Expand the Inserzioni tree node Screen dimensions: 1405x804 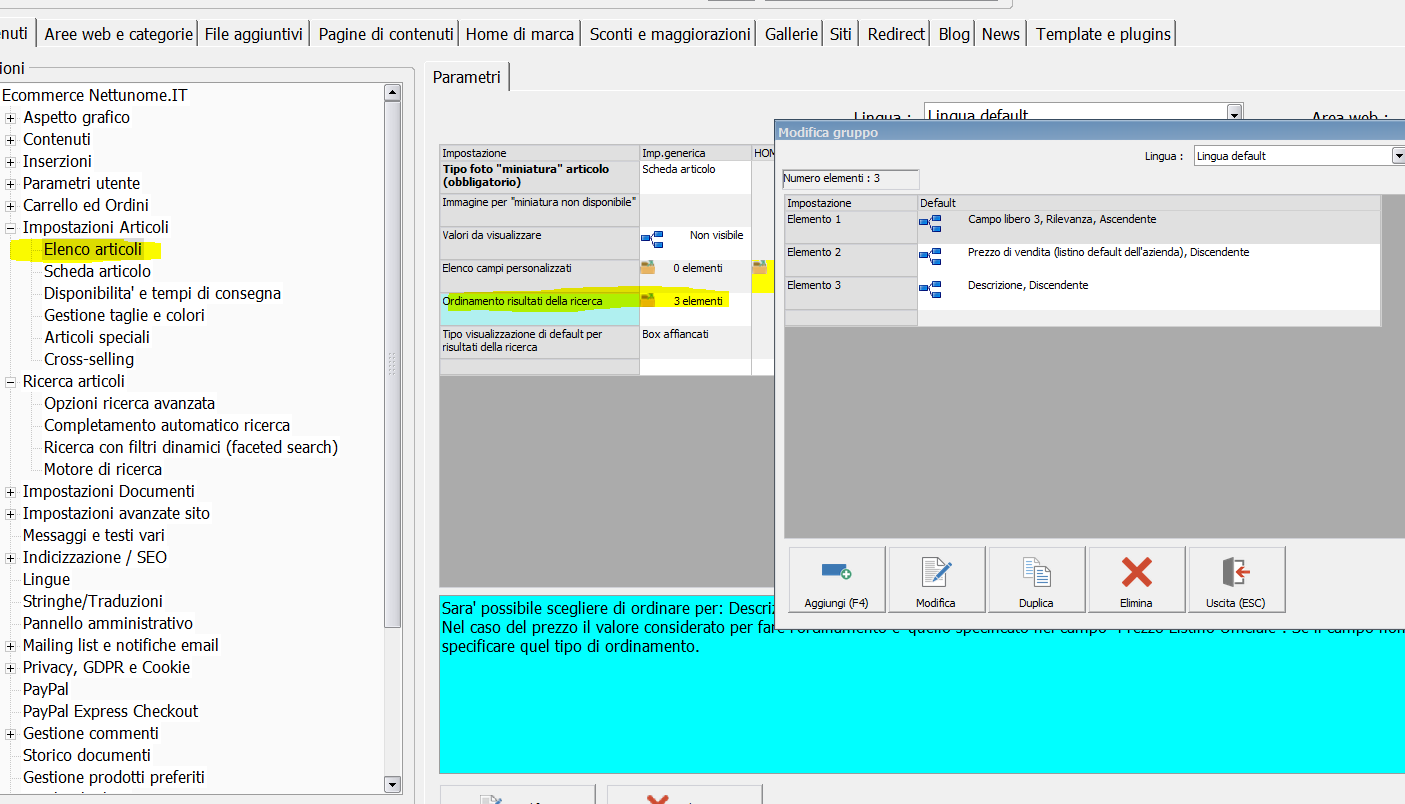tap(11, 162)
